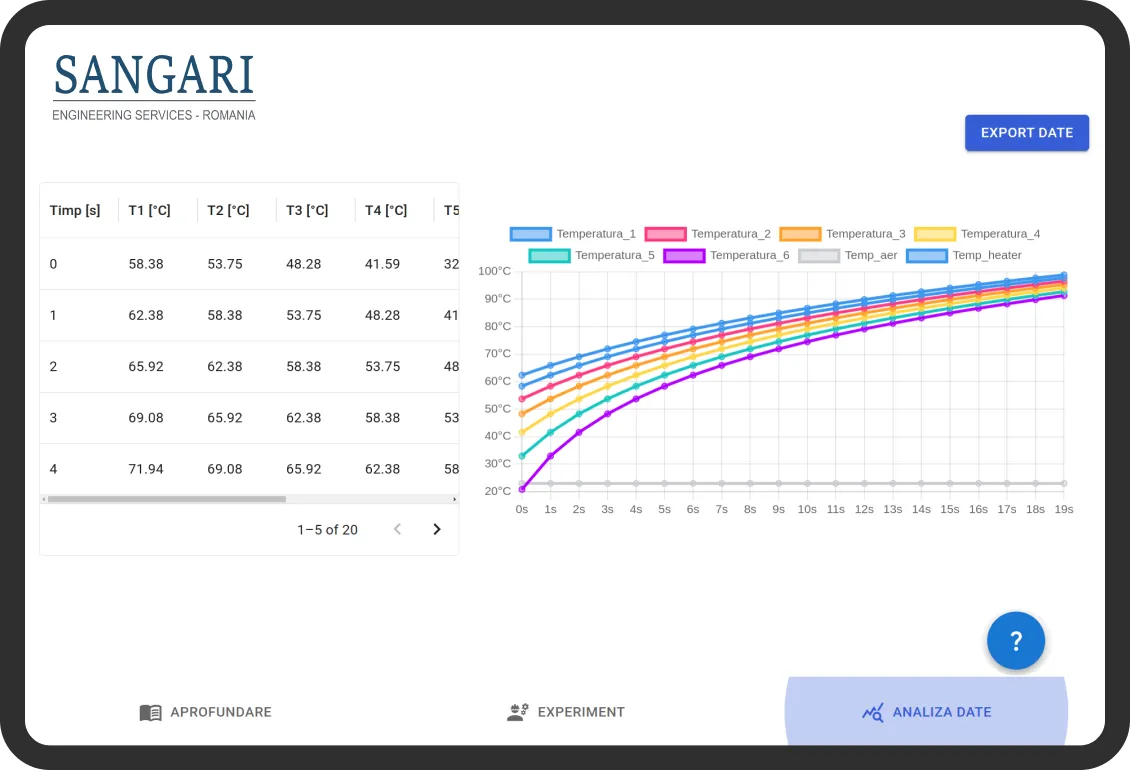Select the T1 [°C] column header

click(149, 210)
